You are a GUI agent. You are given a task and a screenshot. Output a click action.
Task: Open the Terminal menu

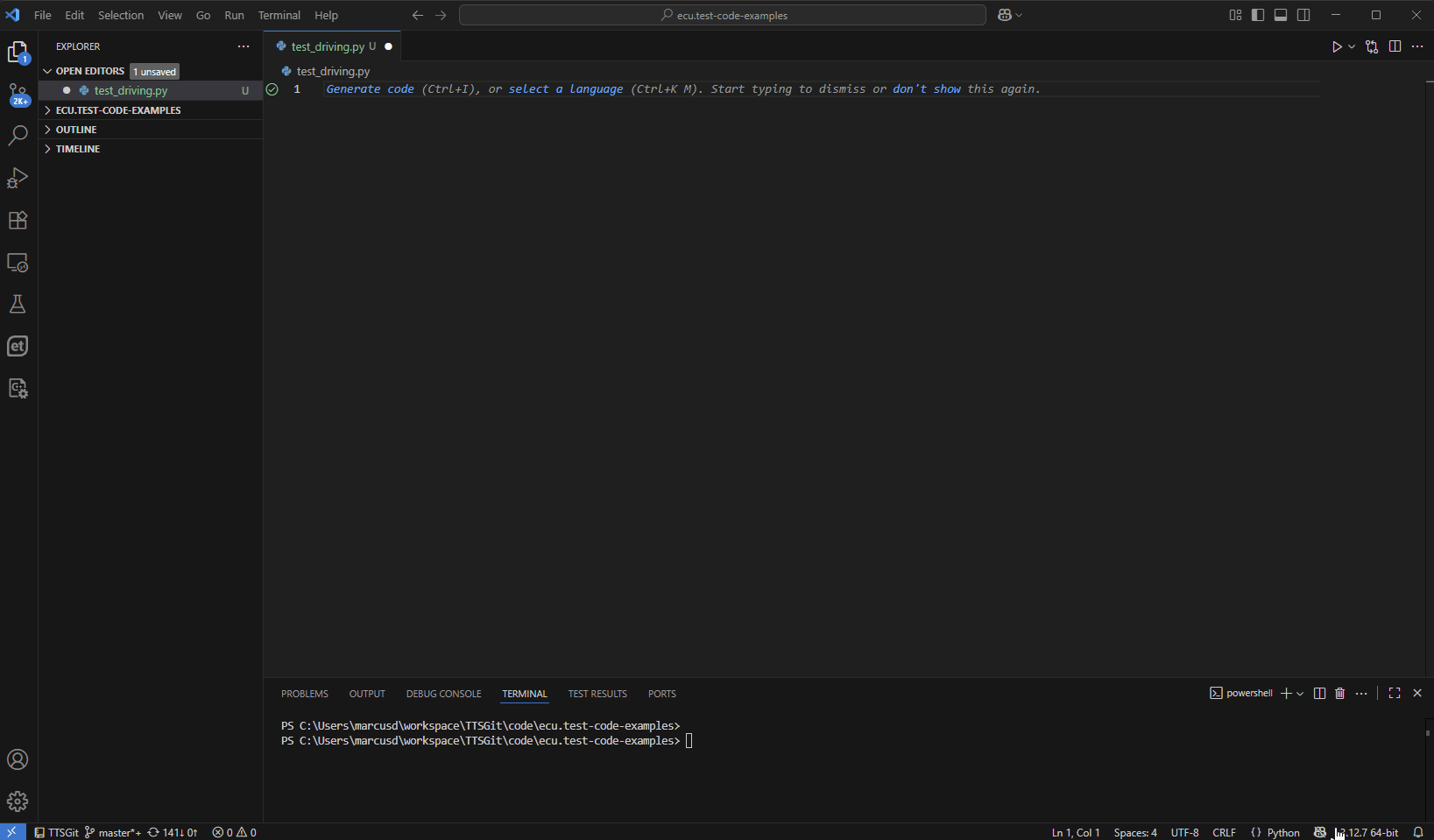pyautogui.click(x=279, y=15)
